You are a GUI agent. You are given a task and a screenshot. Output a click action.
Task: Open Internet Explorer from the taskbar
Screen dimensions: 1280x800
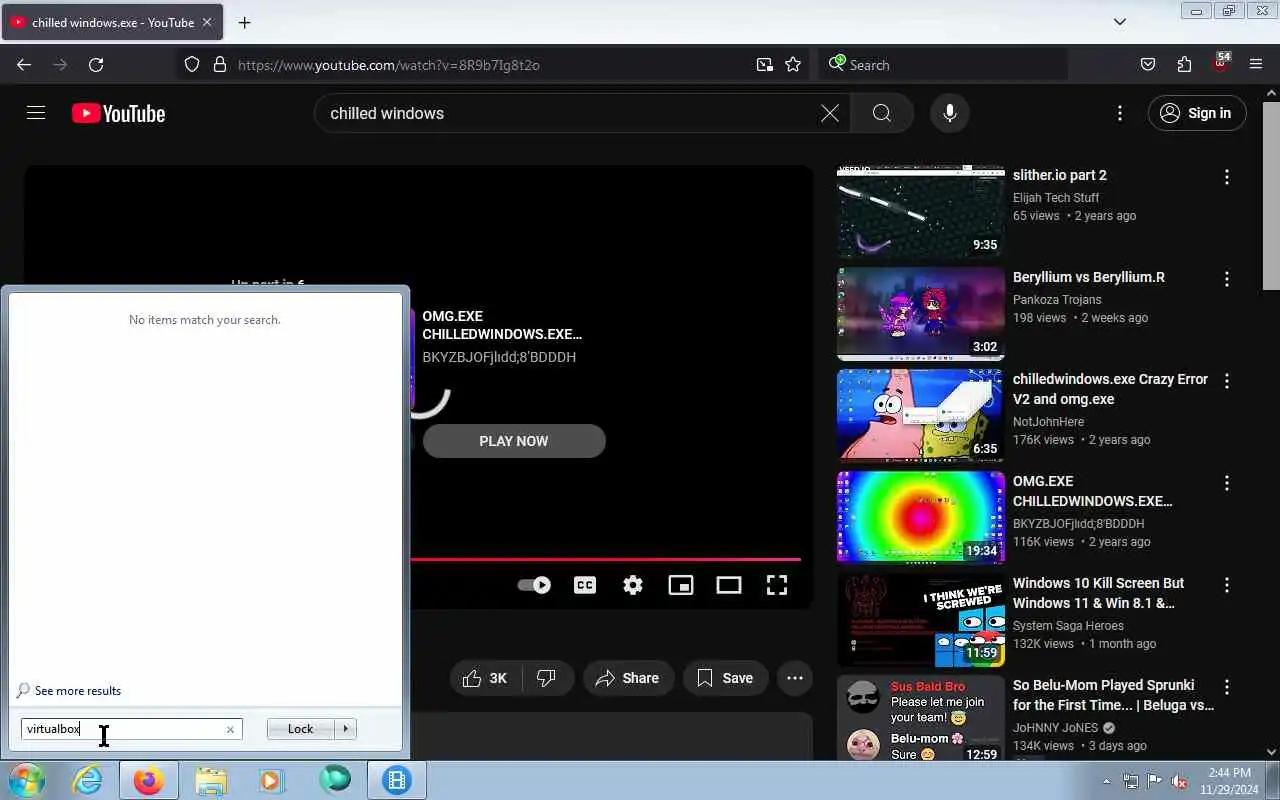pos(88,780)
